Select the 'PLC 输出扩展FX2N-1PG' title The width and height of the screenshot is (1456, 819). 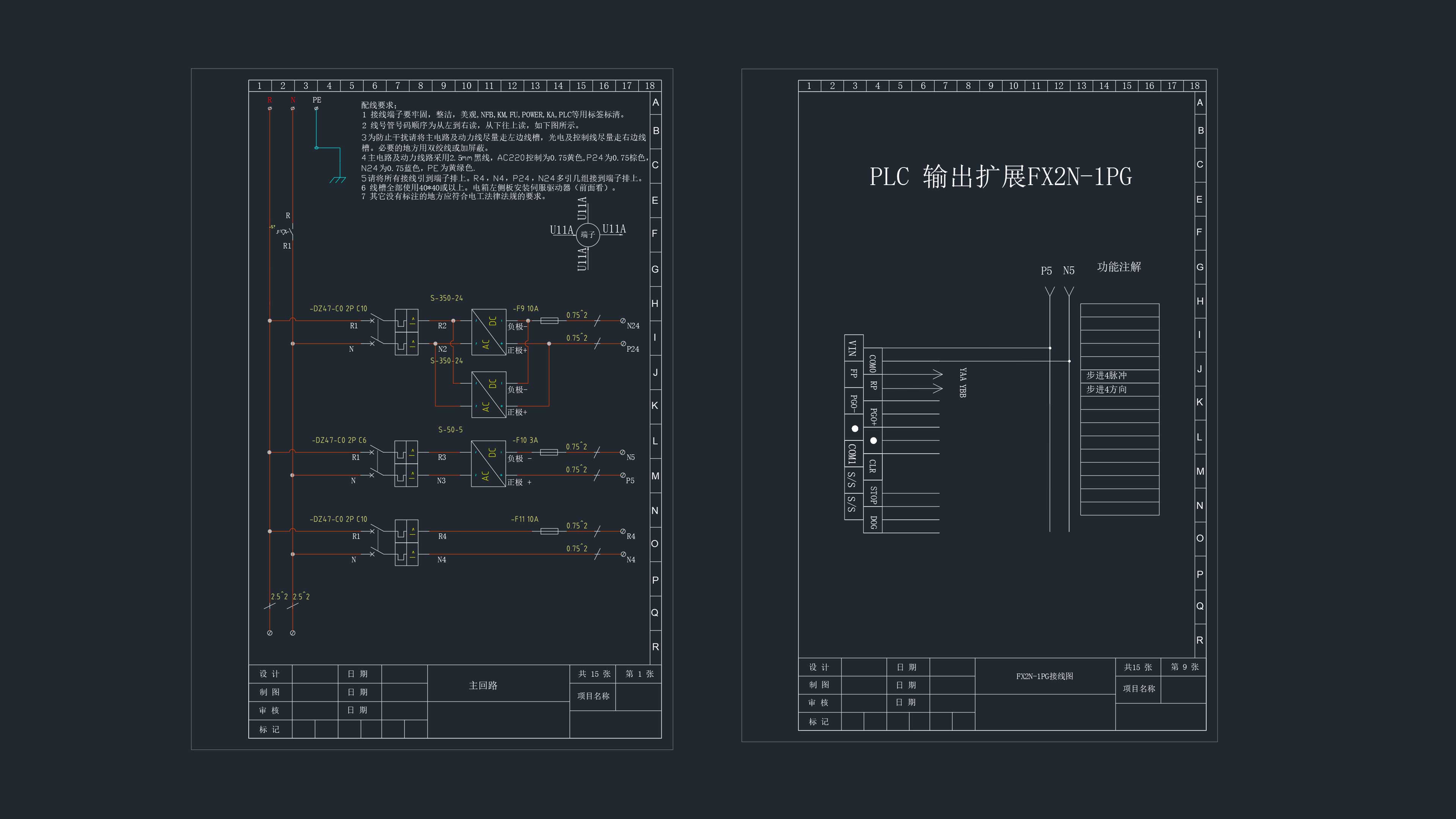click(x=1001, y=176)
